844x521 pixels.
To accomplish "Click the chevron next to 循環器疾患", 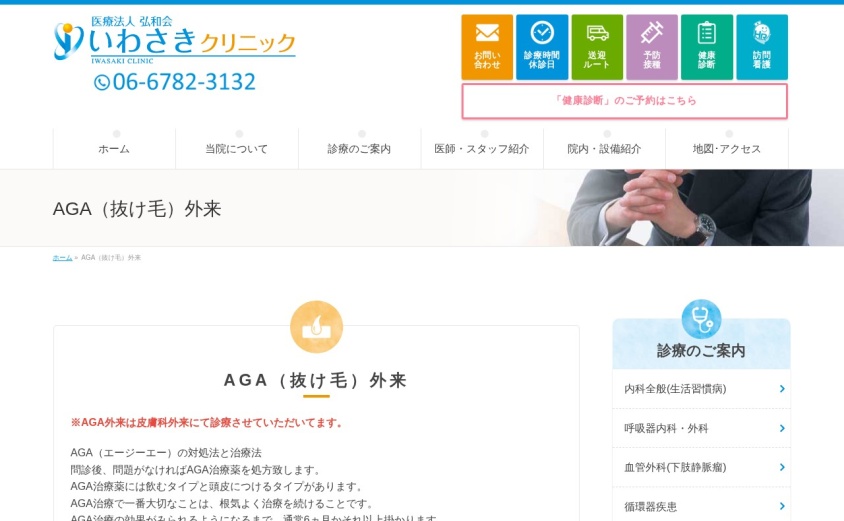I will click(x=782, y=506).
